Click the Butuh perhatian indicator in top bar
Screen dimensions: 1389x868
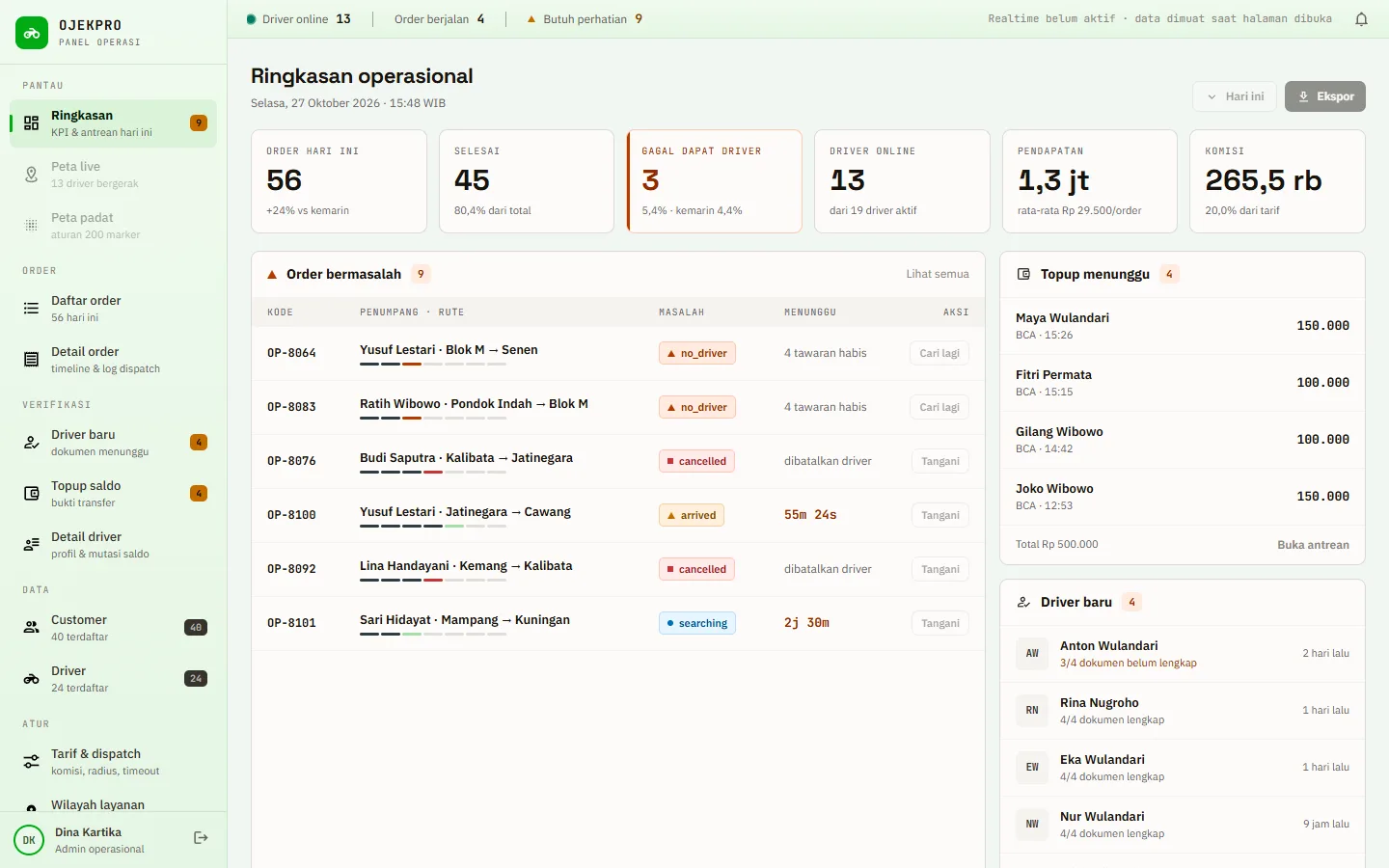(585, 19)
